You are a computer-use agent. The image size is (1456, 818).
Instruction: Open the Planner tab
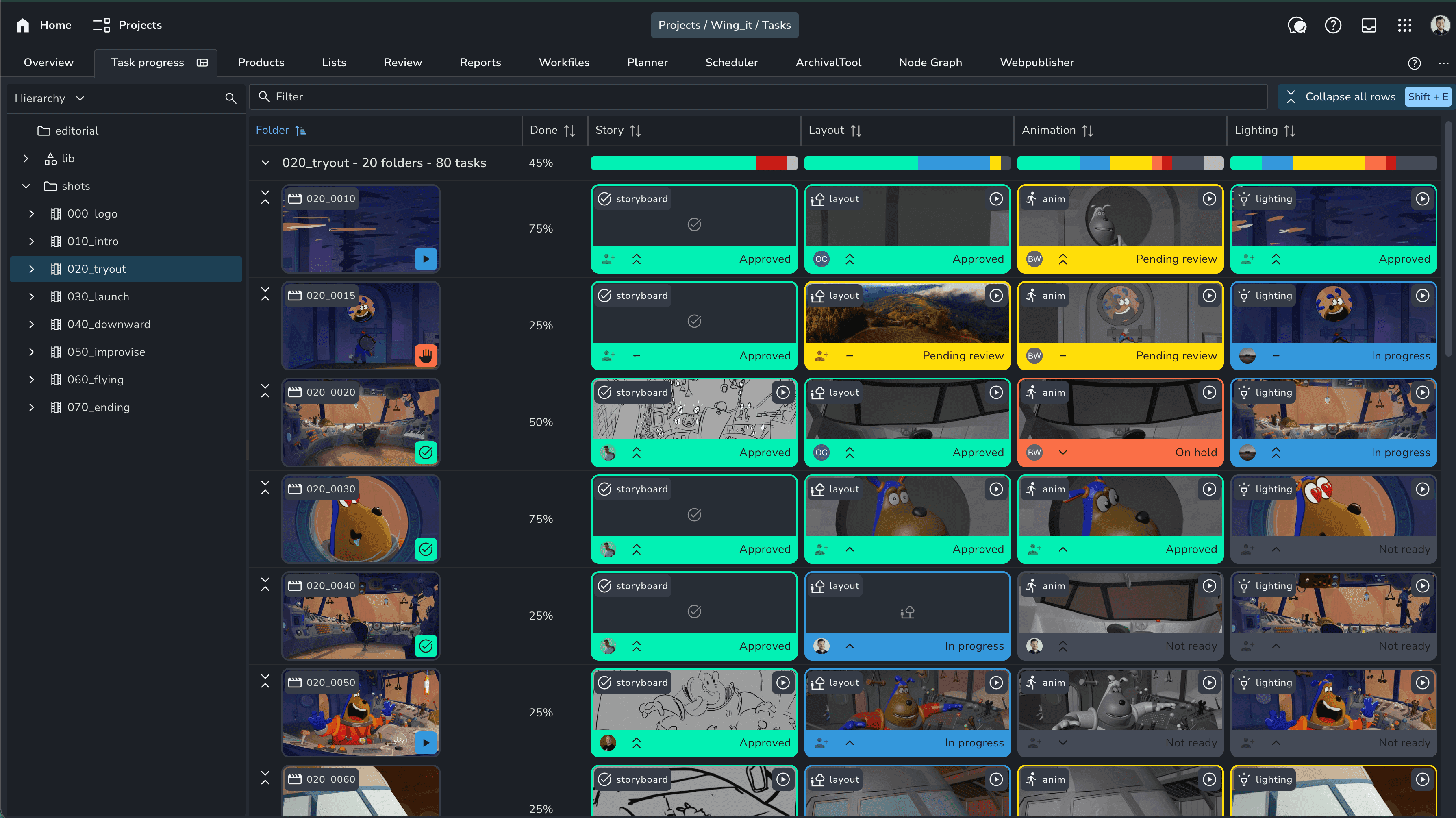point(647,63)
